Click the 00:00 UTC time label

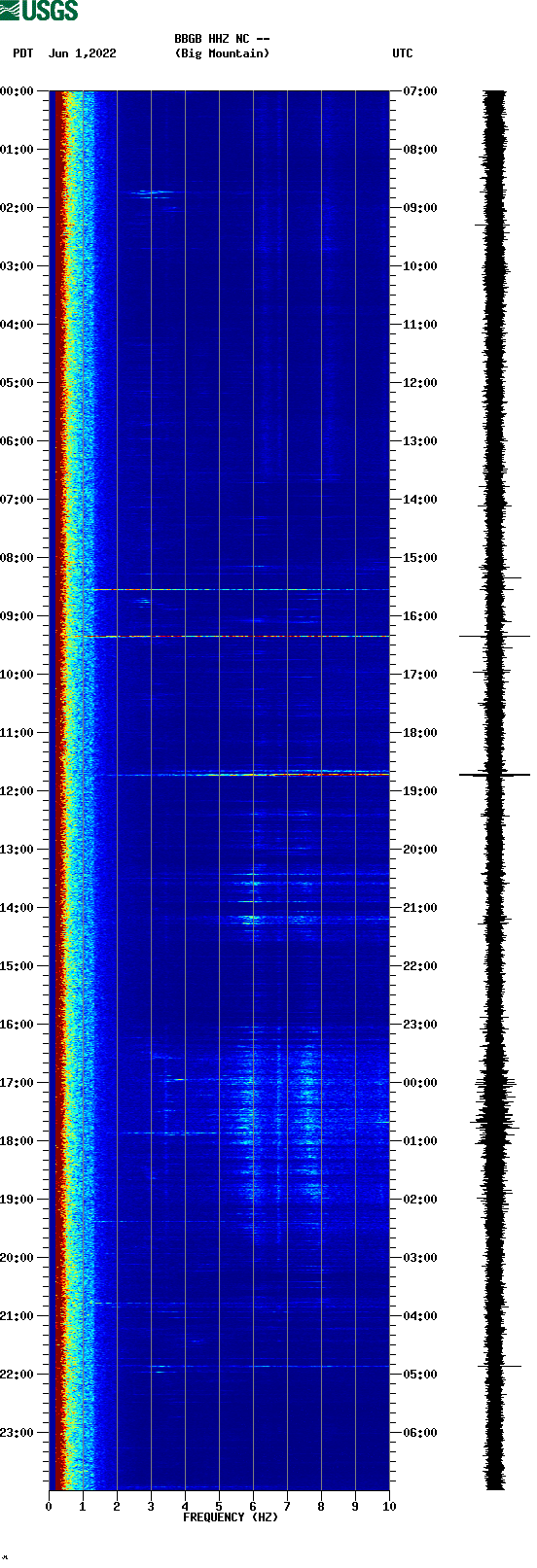420,1083
